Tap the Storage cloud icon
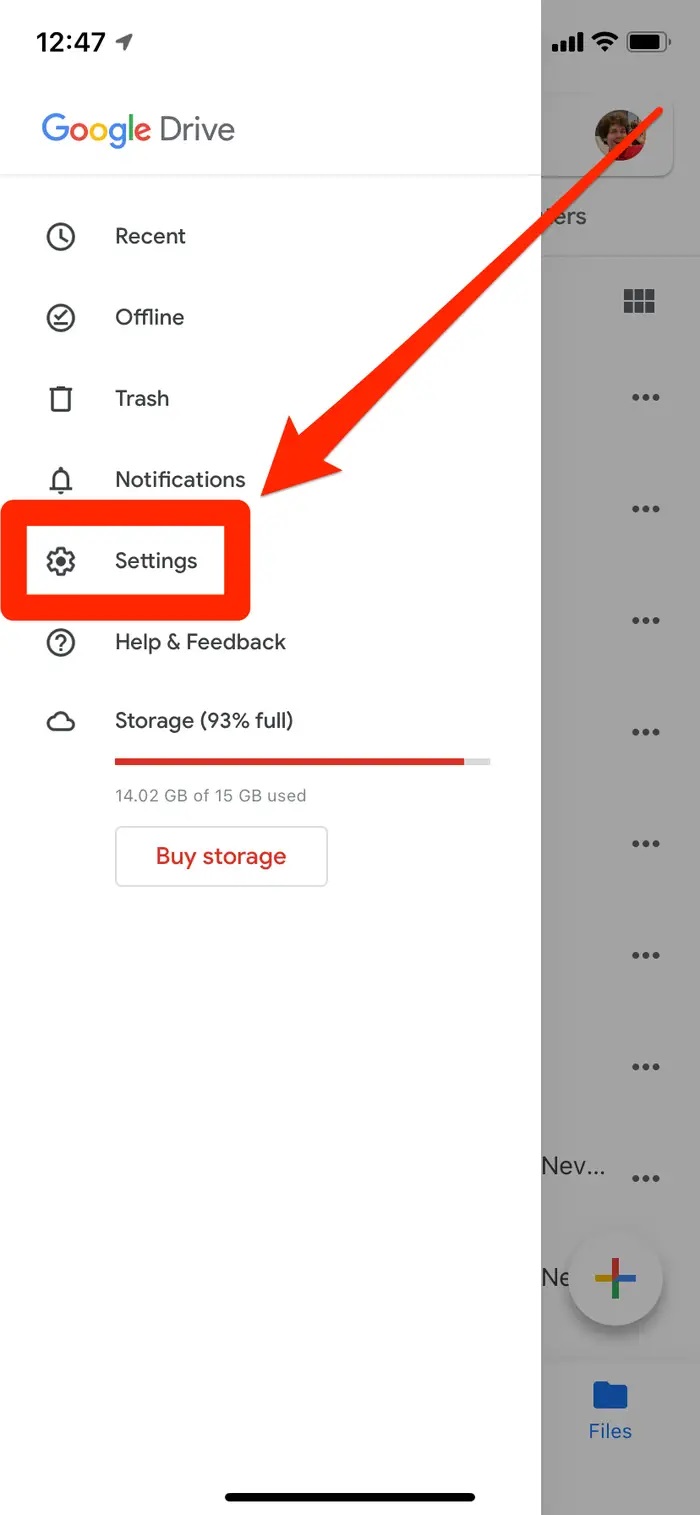 click(61, 722)
